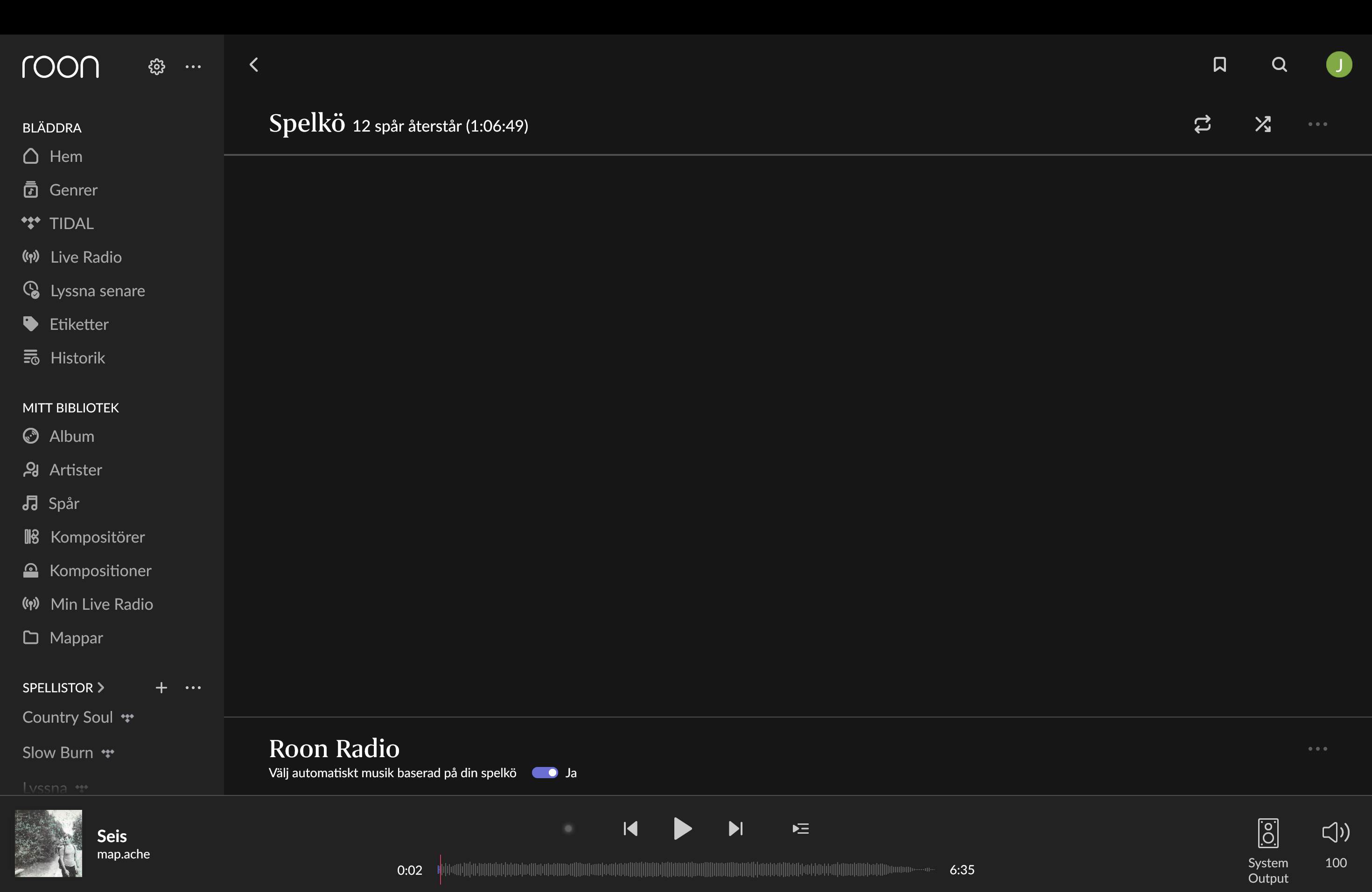Click the Hem house icon
This screenshot has width=1372, height=892.
pyautogui.click(x=30, y=156)
